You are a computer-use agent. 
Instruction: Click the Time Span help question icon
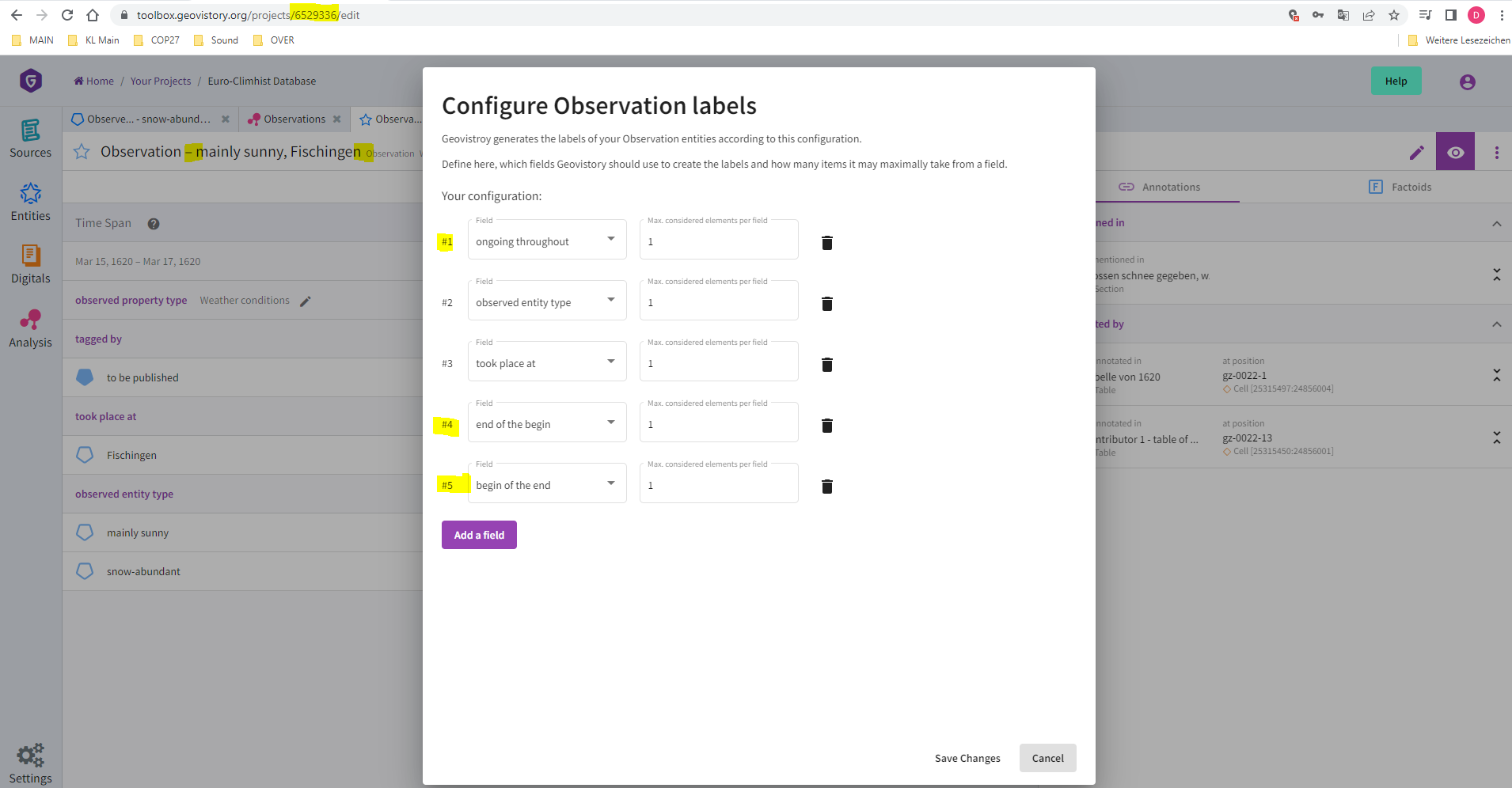[x=154, y=224]
